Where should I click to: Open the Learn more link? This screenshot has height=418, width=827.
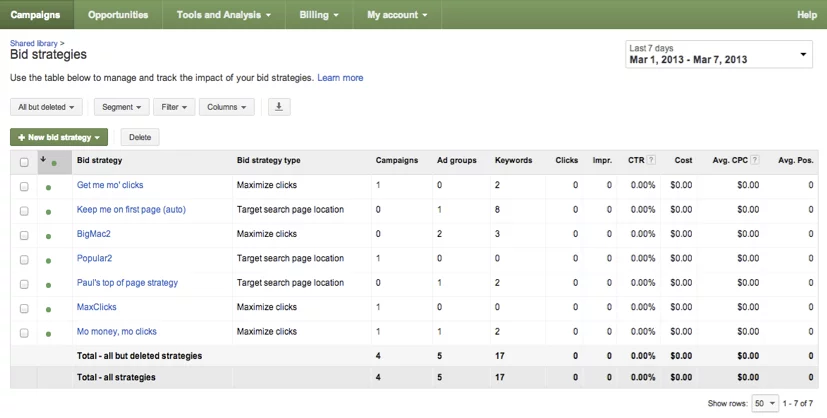coord(340,78)
